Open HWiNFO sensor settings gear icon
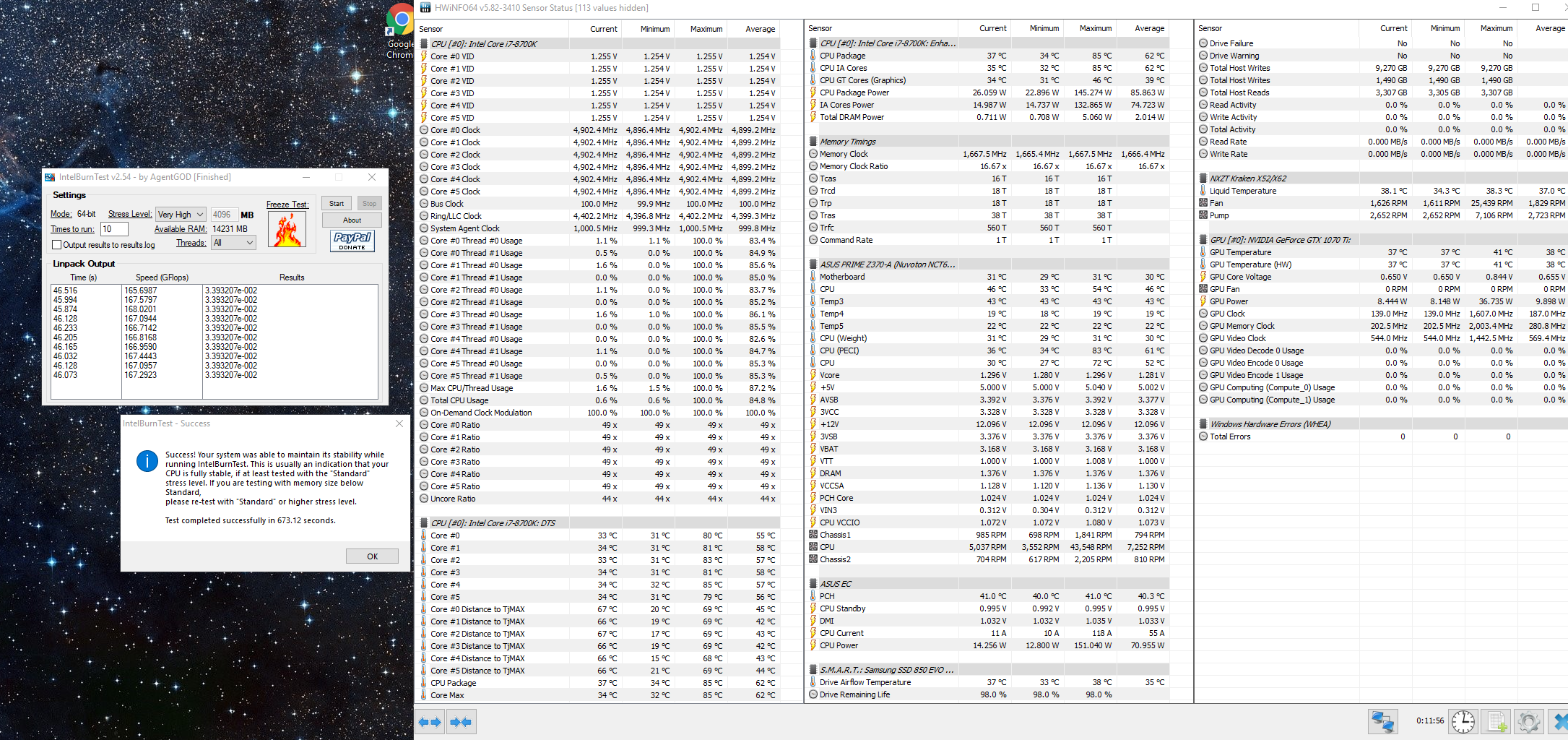The height and width of the screenshot is (740, 1568). click(1528, 721)
